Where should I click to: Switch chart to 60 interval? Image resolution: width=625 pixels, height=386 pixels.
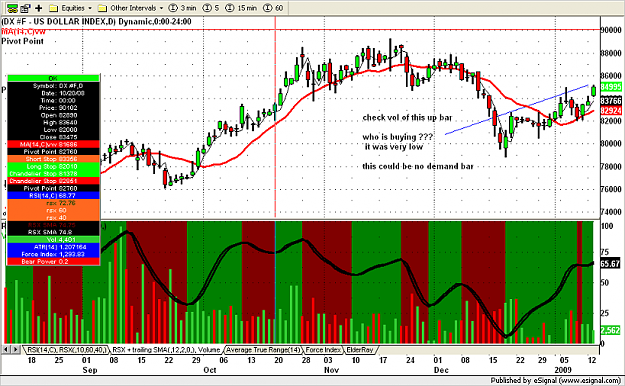(x=273, y=8)
